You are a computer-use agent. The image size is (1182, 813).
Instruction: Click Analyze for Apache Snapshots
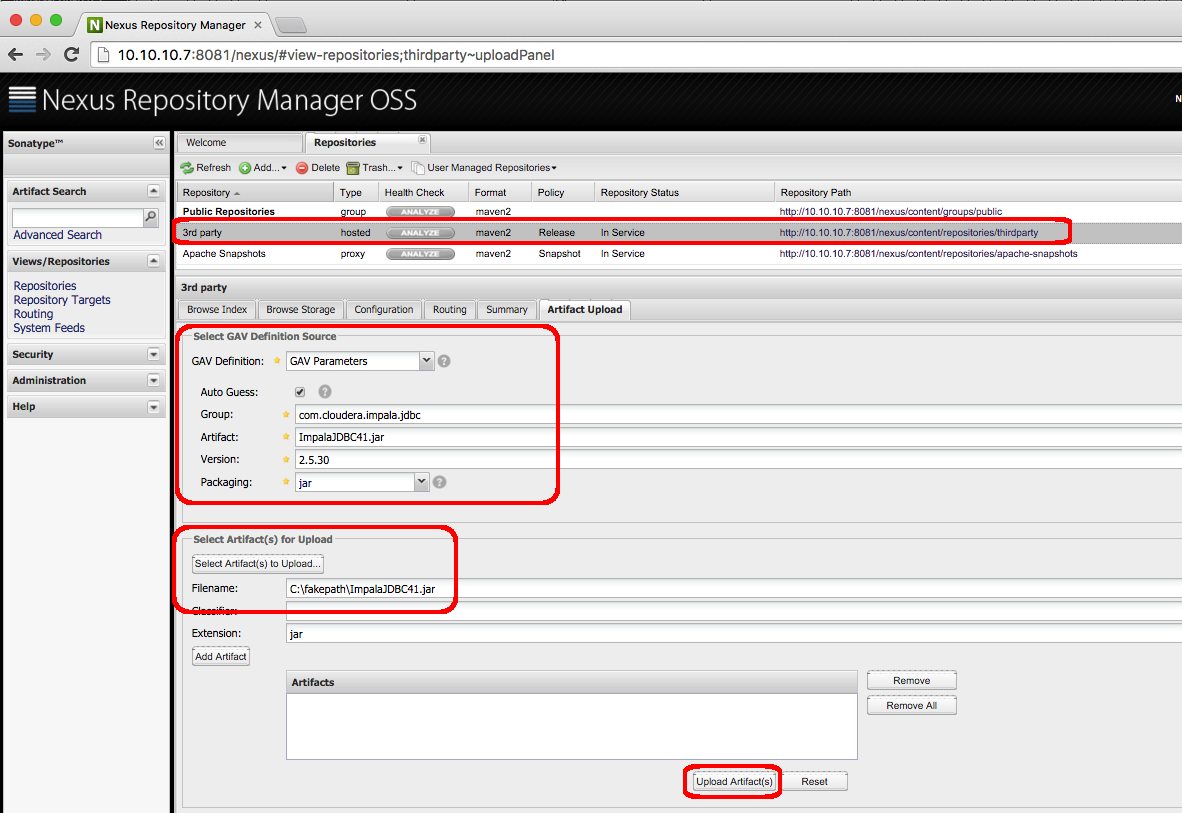pyautogui.click(x=420, y=254)
